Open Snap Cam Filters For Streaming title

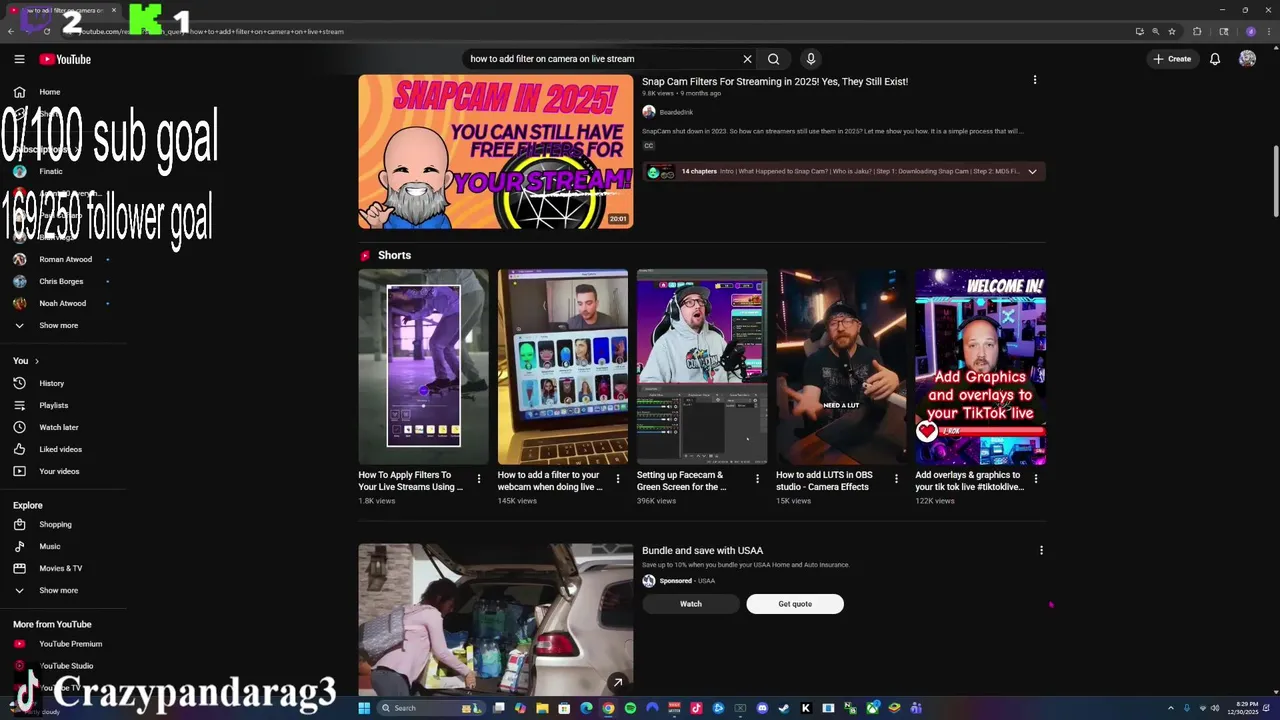(775, 82)
